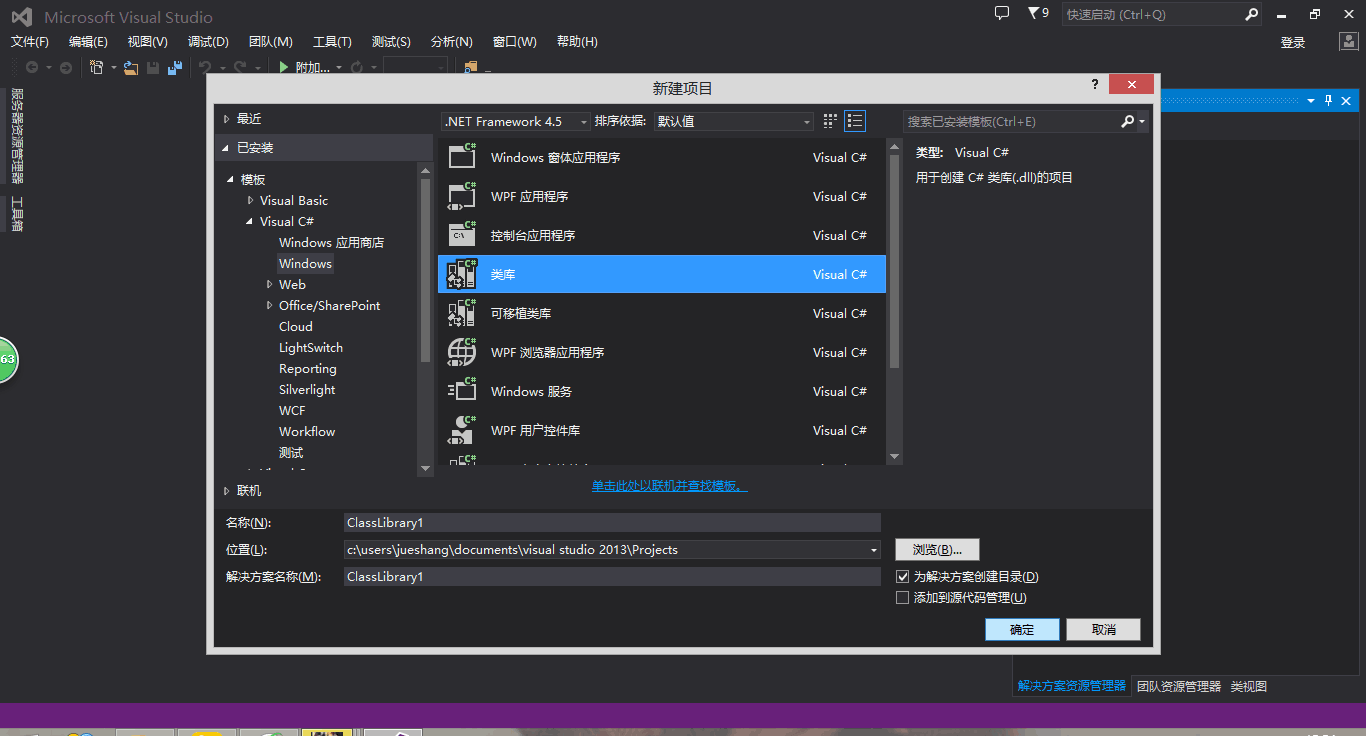
Task: Open the notifications flag showing 9
Action: [x=1038, y=13]
